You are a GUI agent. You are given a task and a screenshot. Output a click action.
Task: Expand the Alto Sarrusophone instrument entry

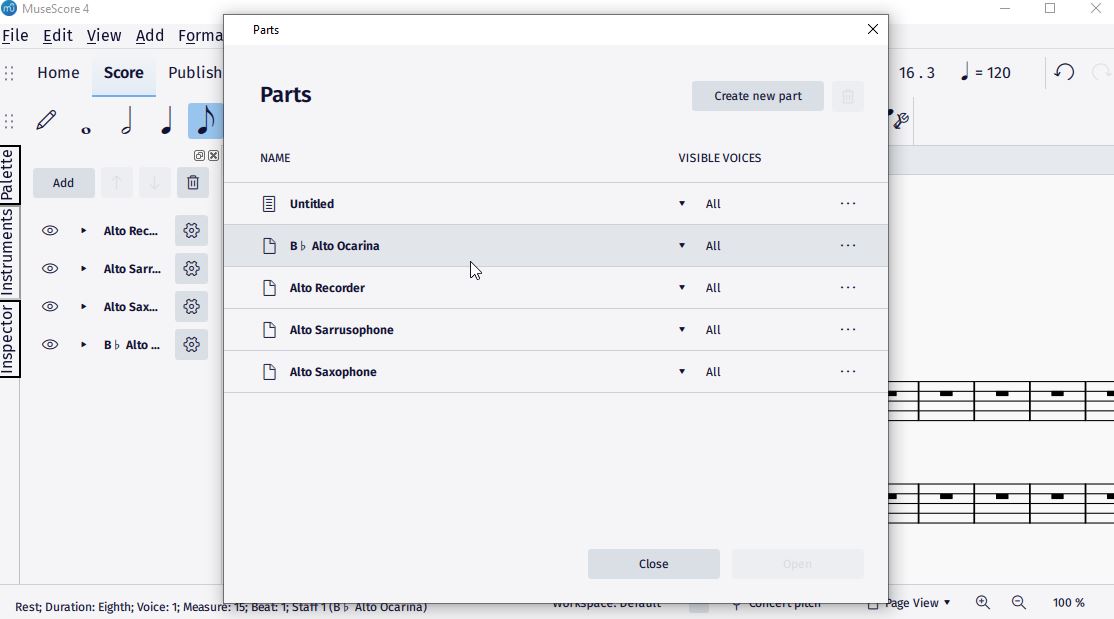[x=83, y=268]
